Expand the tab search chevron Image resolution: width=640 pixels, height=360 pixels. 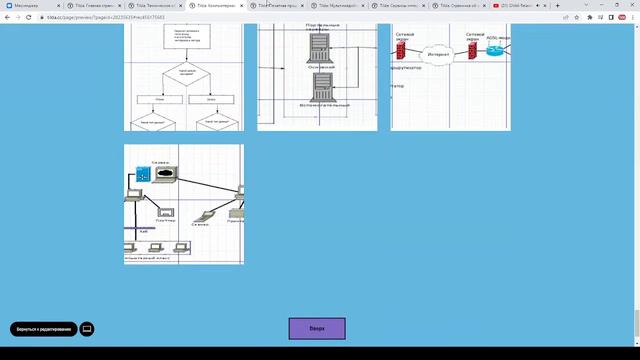click(587, 5)
